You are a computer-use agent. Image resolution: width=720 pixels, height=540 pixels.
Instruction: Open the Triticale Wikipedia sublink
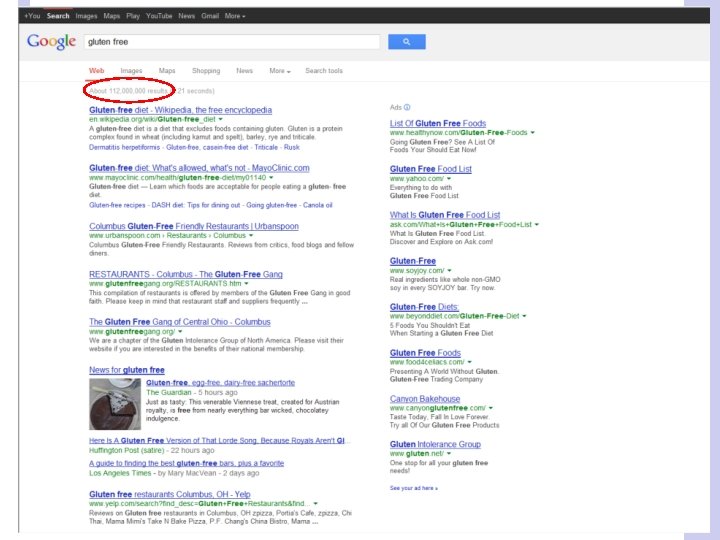(266, 147)
